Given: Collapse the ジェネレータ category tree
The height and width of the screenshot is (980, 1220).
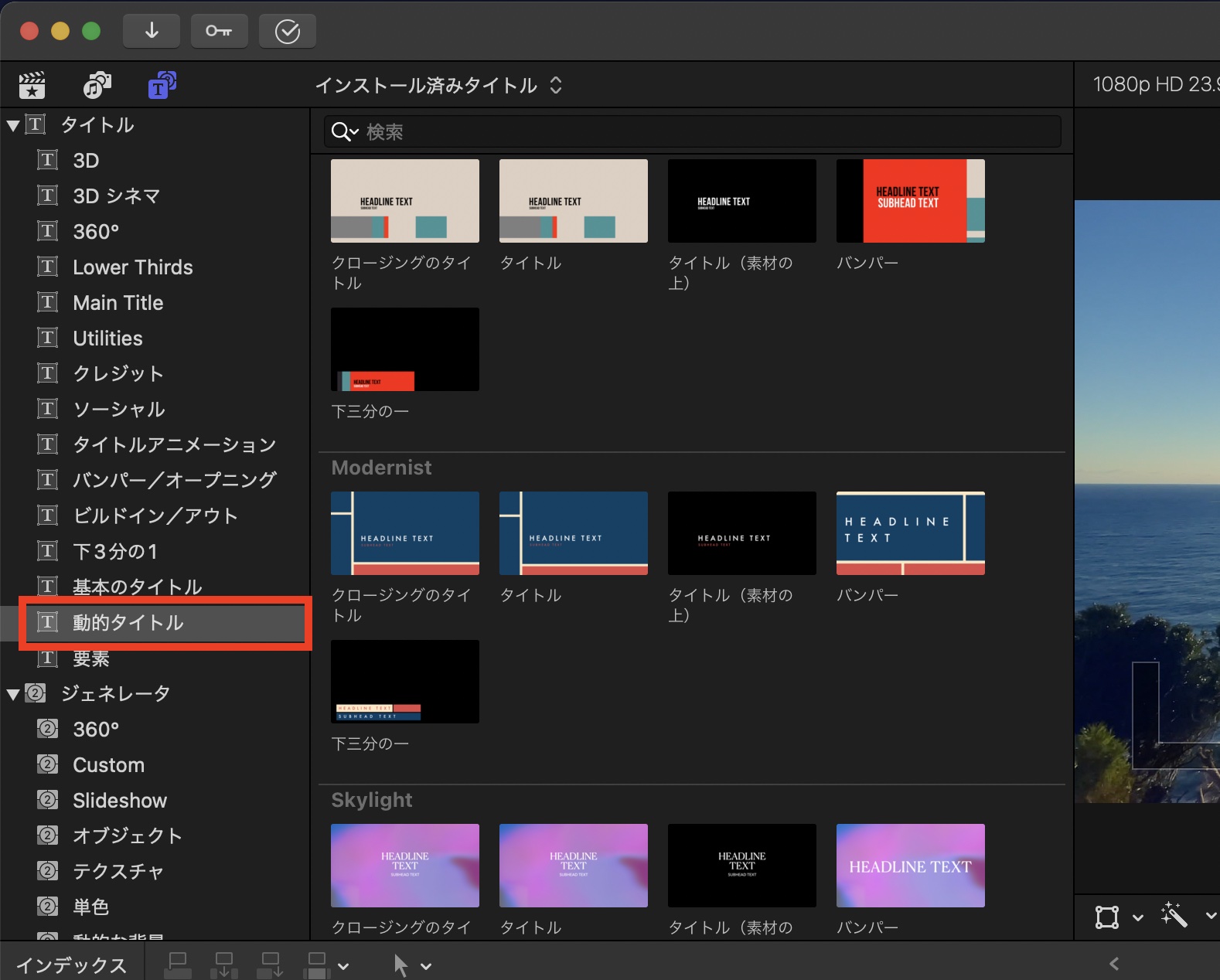Looking at the screenshot, I should 13,694.
